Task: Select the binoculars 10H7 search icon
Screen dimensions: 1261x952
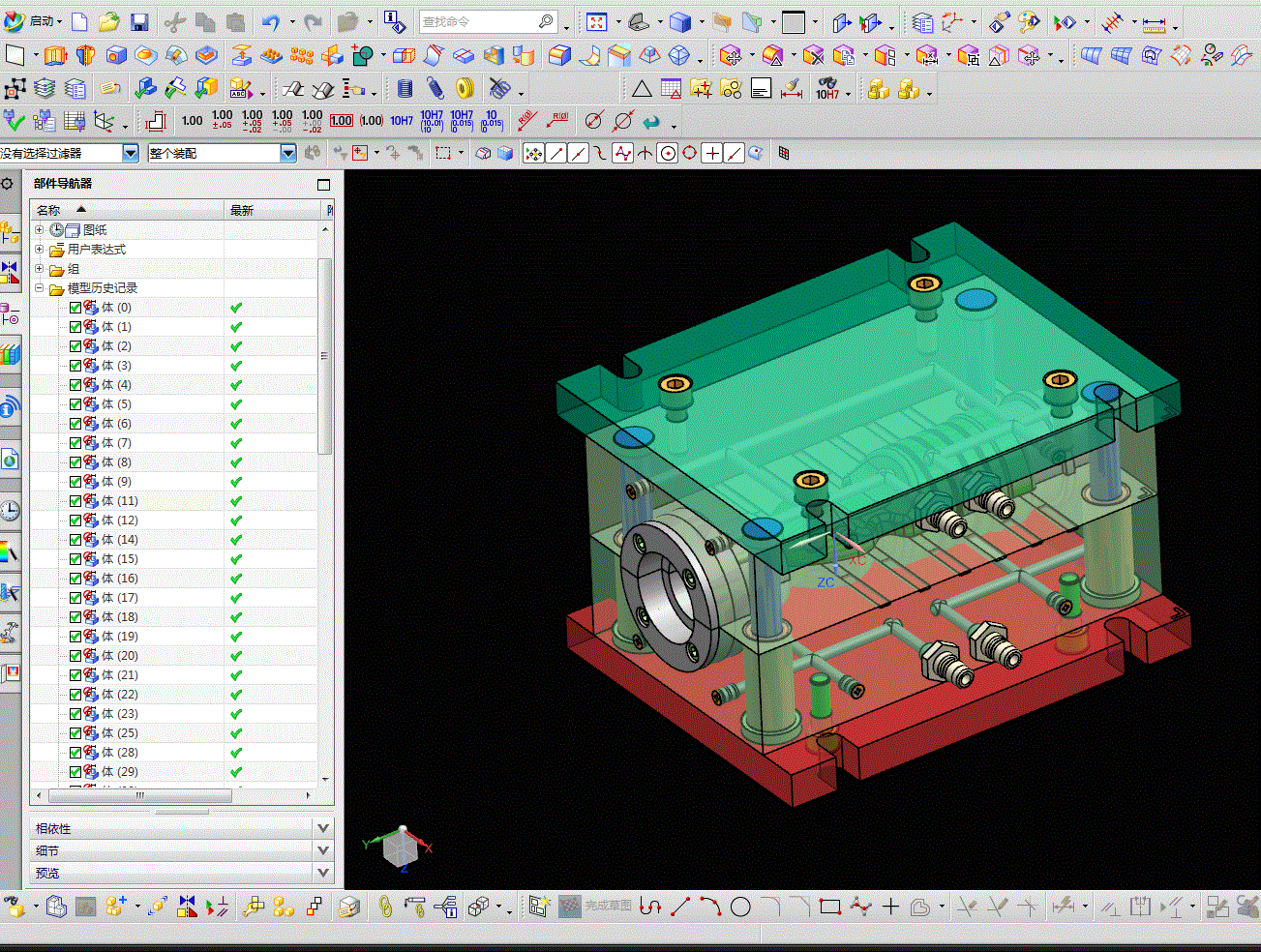Action: tap(827, 89)
